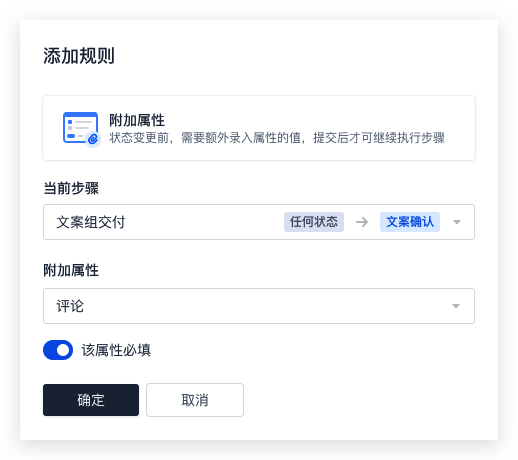Click the 附加属性 field label above 评论
The width and height of the screenshot is (518, 460).
(x=71, y=270)
